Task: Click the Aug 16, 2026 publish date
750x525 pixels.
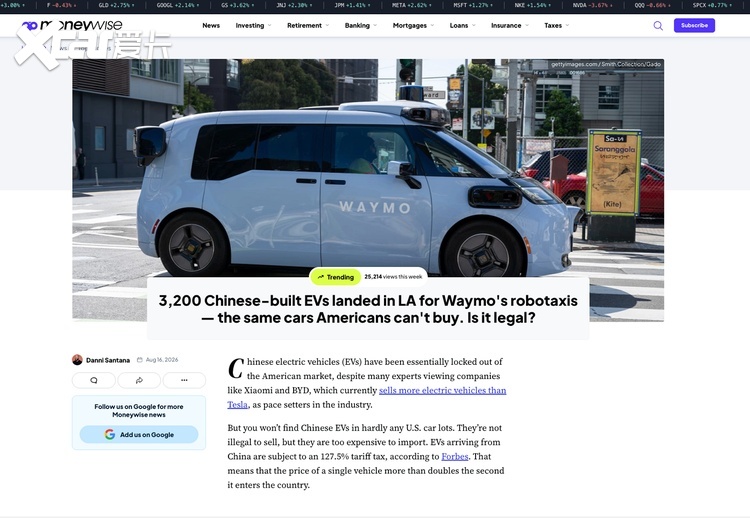Action: click(x=162, y=360)
